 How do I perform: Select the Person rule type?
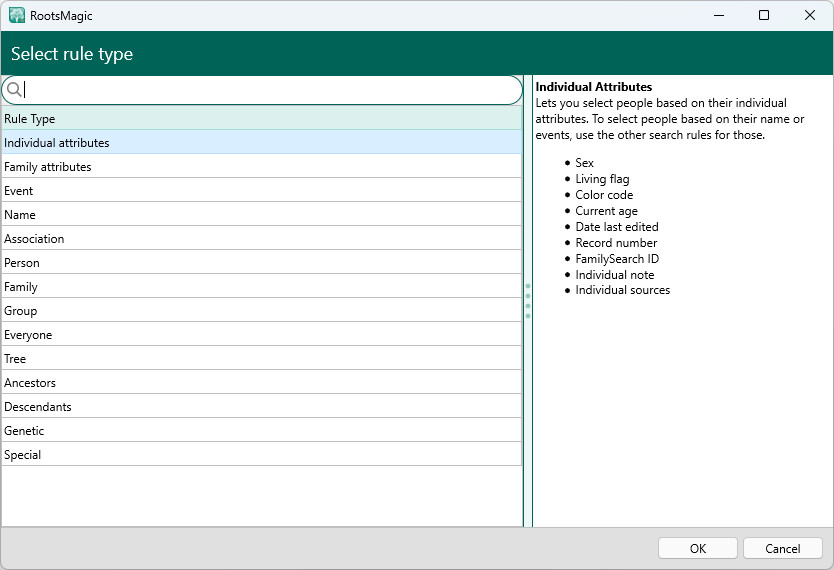[x=262, y=263]
